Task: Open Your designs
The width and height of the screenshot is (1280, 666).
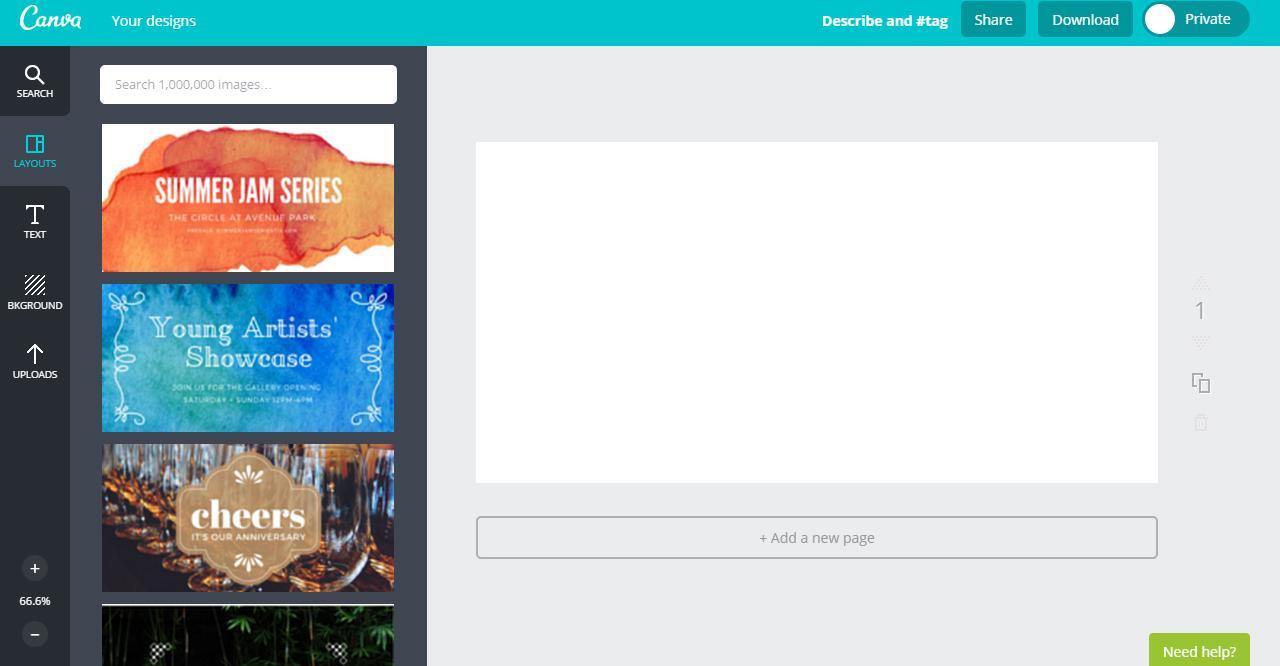Action: [x=154, y=20]
